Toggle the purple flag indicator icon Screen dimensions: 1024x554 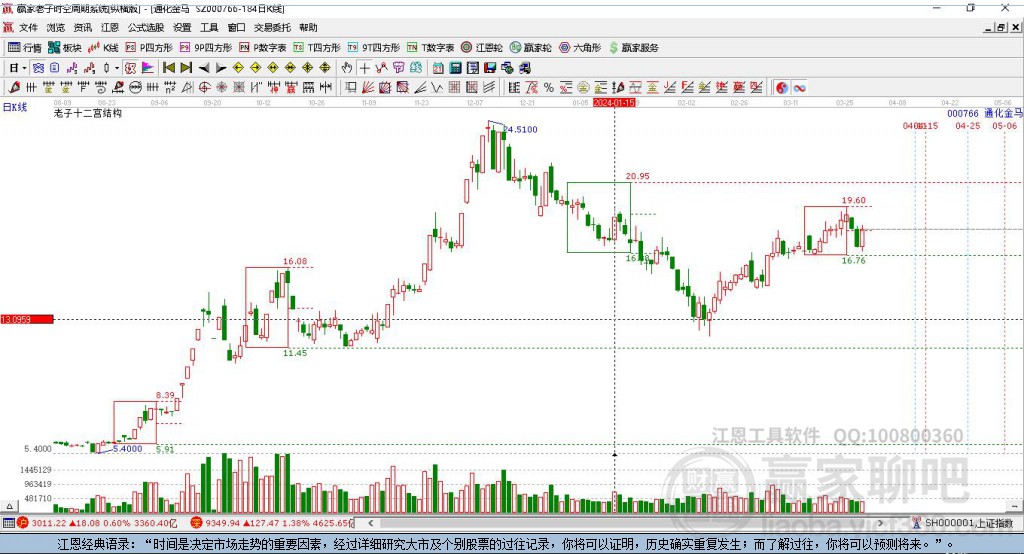148,67
